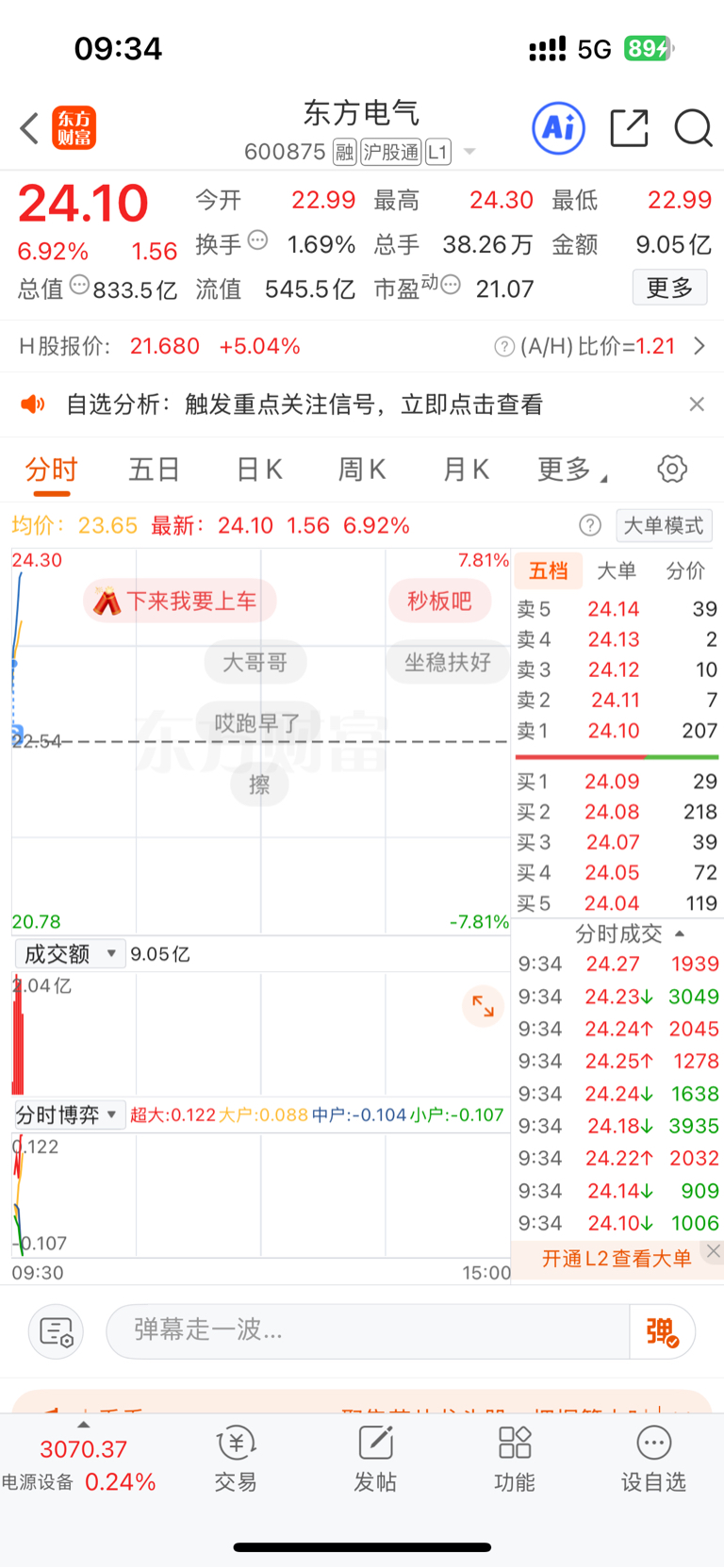Screen dimensions: 724x1568
Task: Select the 大单 tab
Action: (x=617, y=570)
